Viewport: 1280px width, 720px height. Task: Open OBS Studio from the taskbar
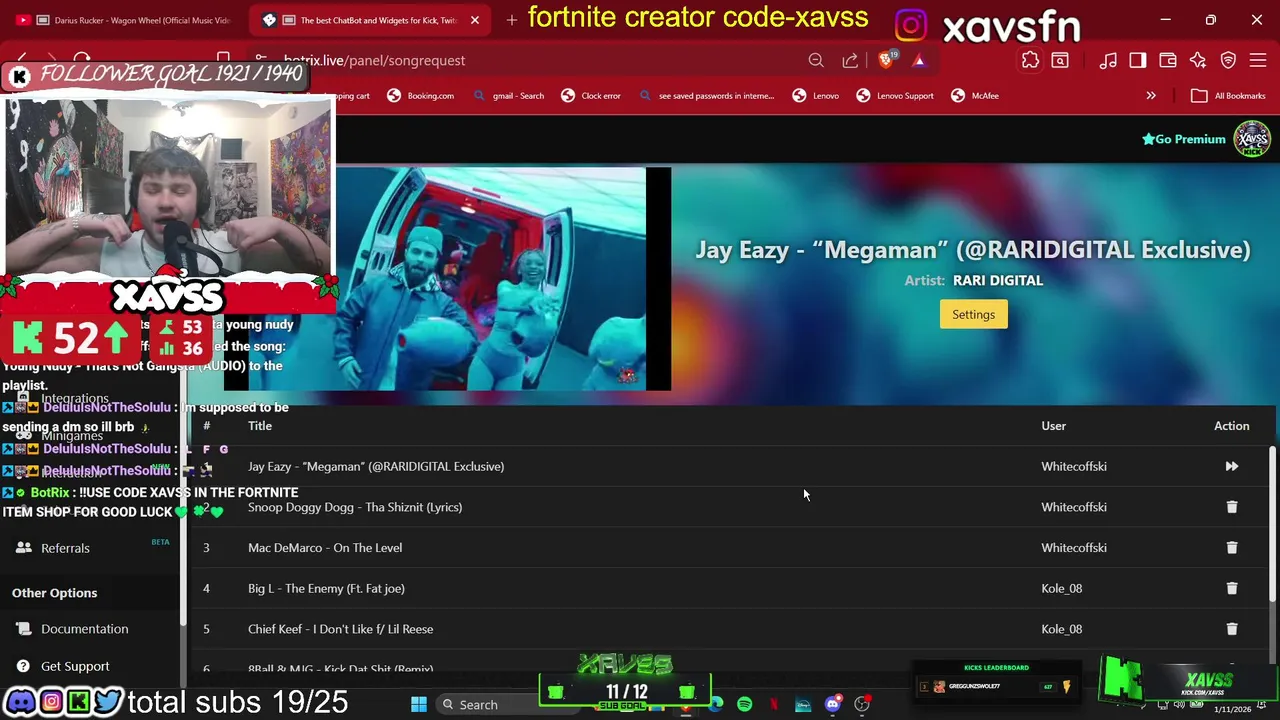pos(862,704)
